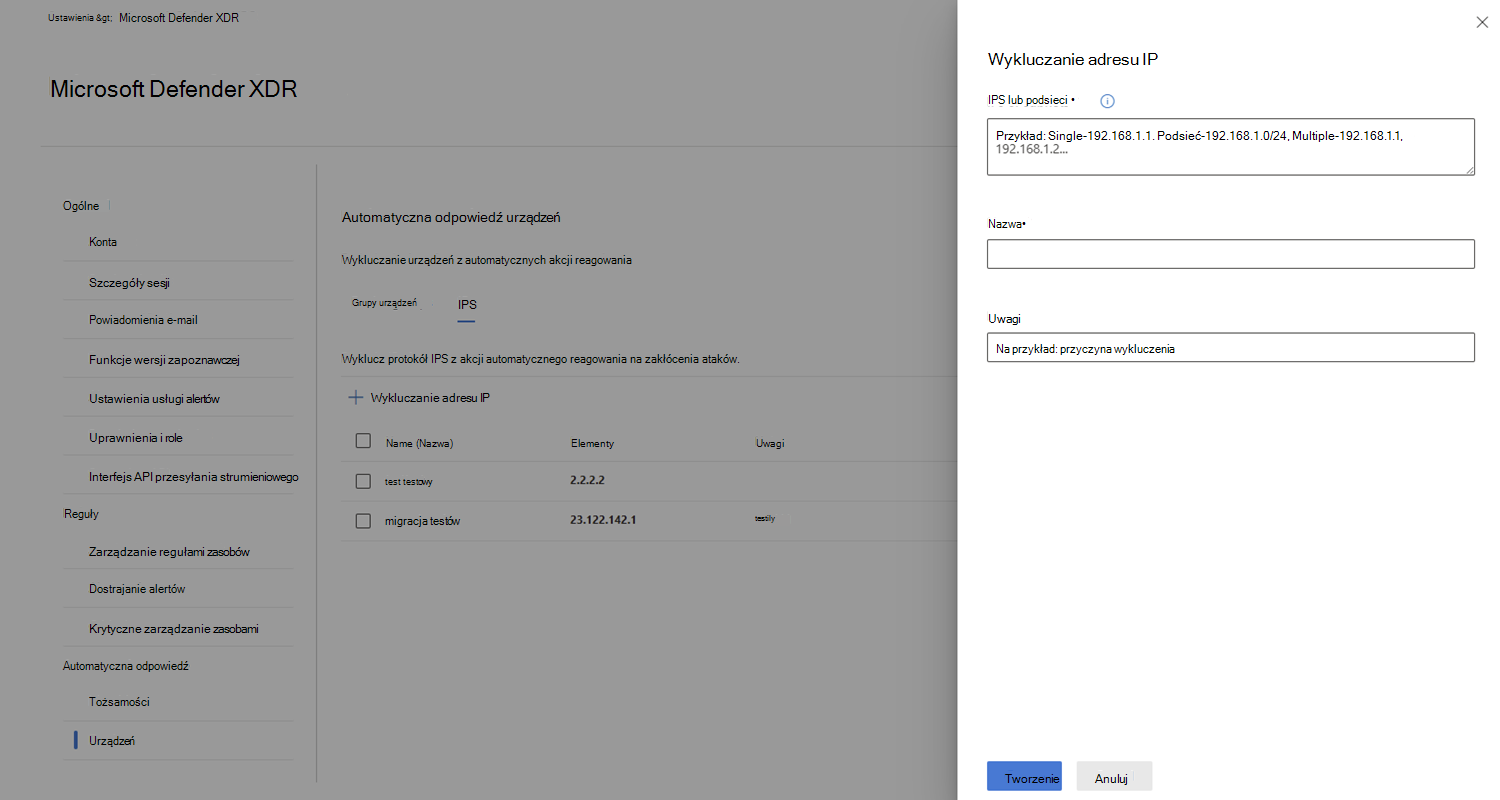
Task: Click the Anuluj button
Action: [1114, 777]
